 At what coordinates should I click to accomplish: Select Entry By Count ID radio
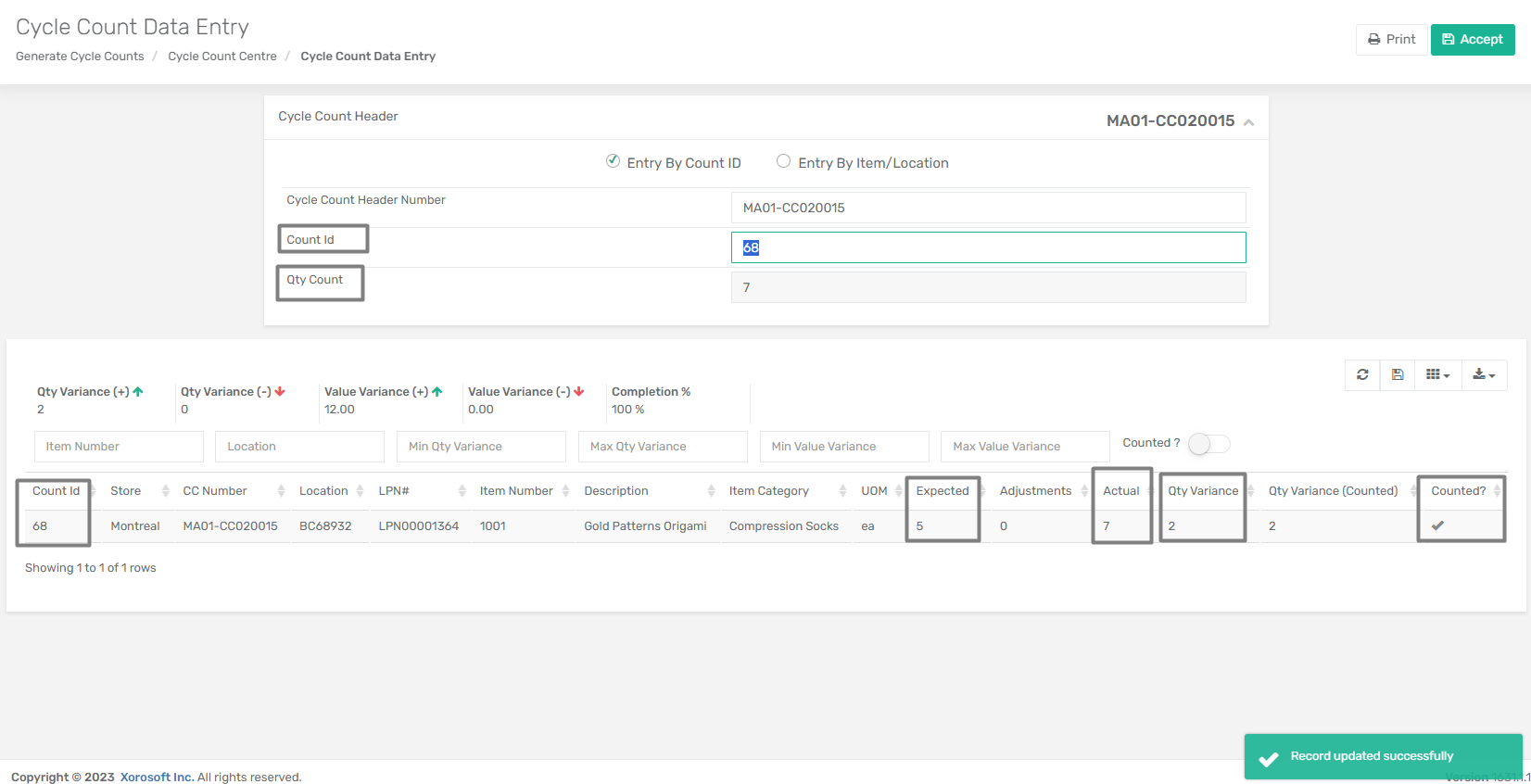coord(613,161)
